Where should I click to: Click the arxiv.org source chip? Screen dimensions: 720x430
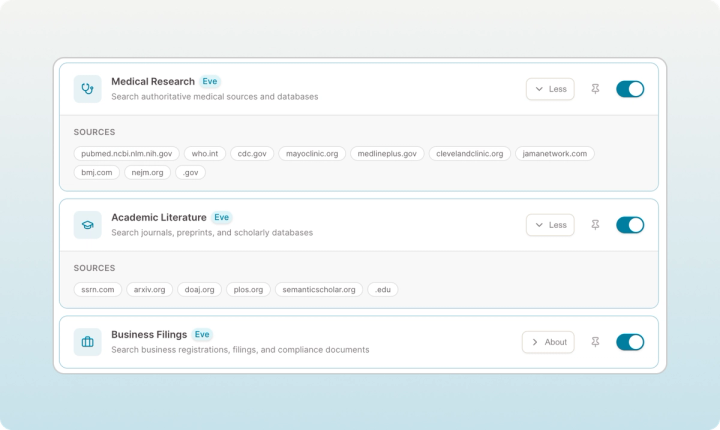[x=149, y=289]
